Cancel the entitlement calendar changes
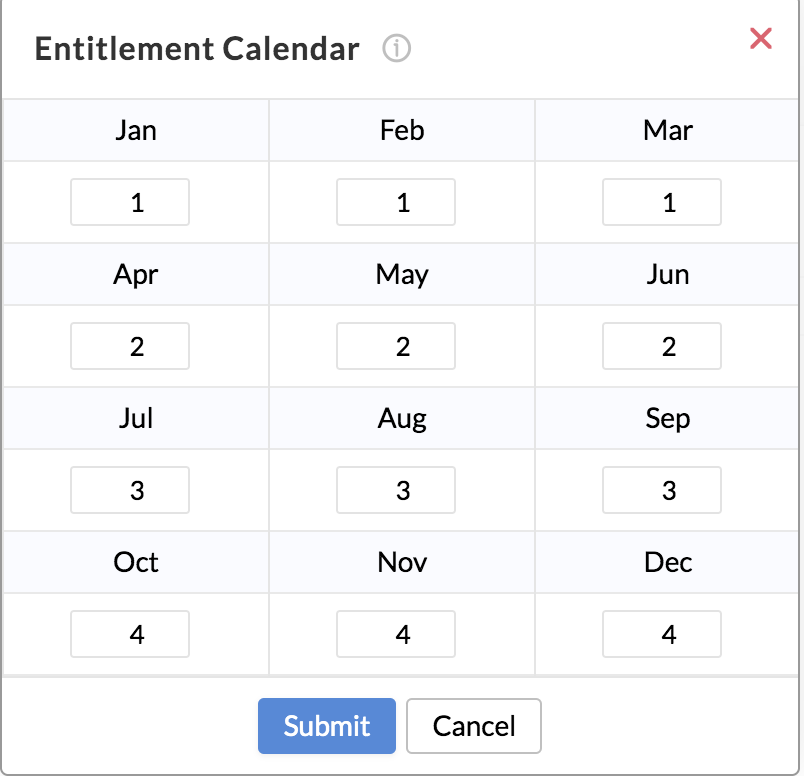The width and height of the screenshot is (804, 776). tap(474, 726)
